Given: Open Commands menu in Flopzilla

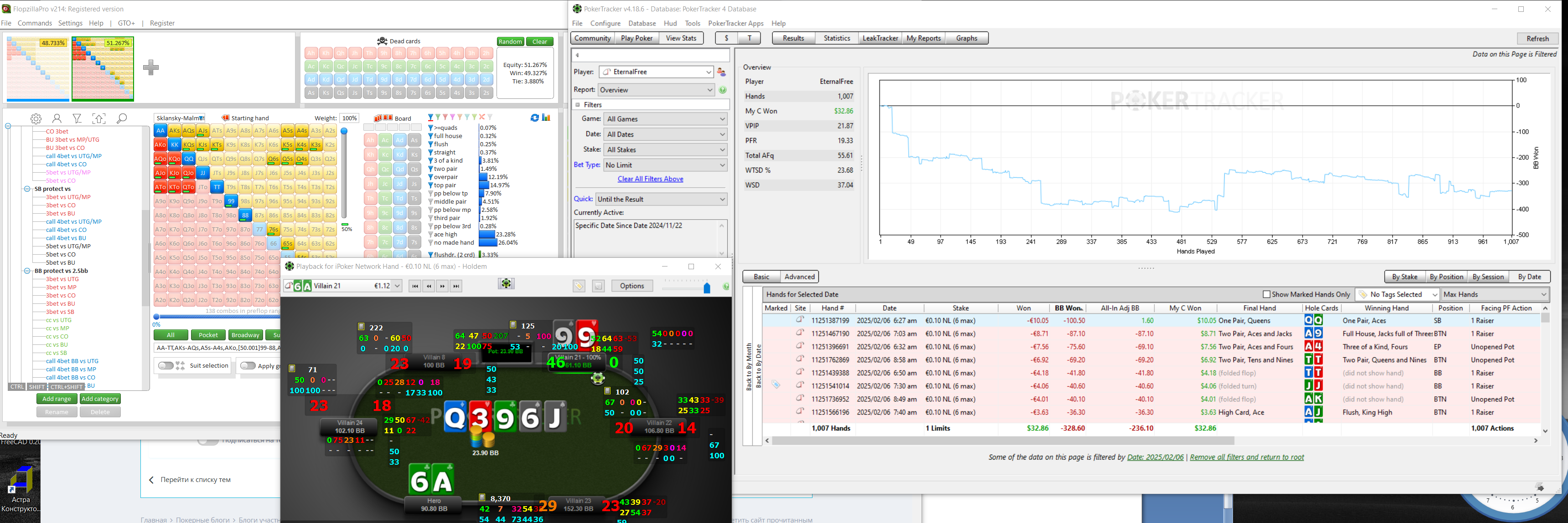Looking at the screenshot, I should 35,23.
